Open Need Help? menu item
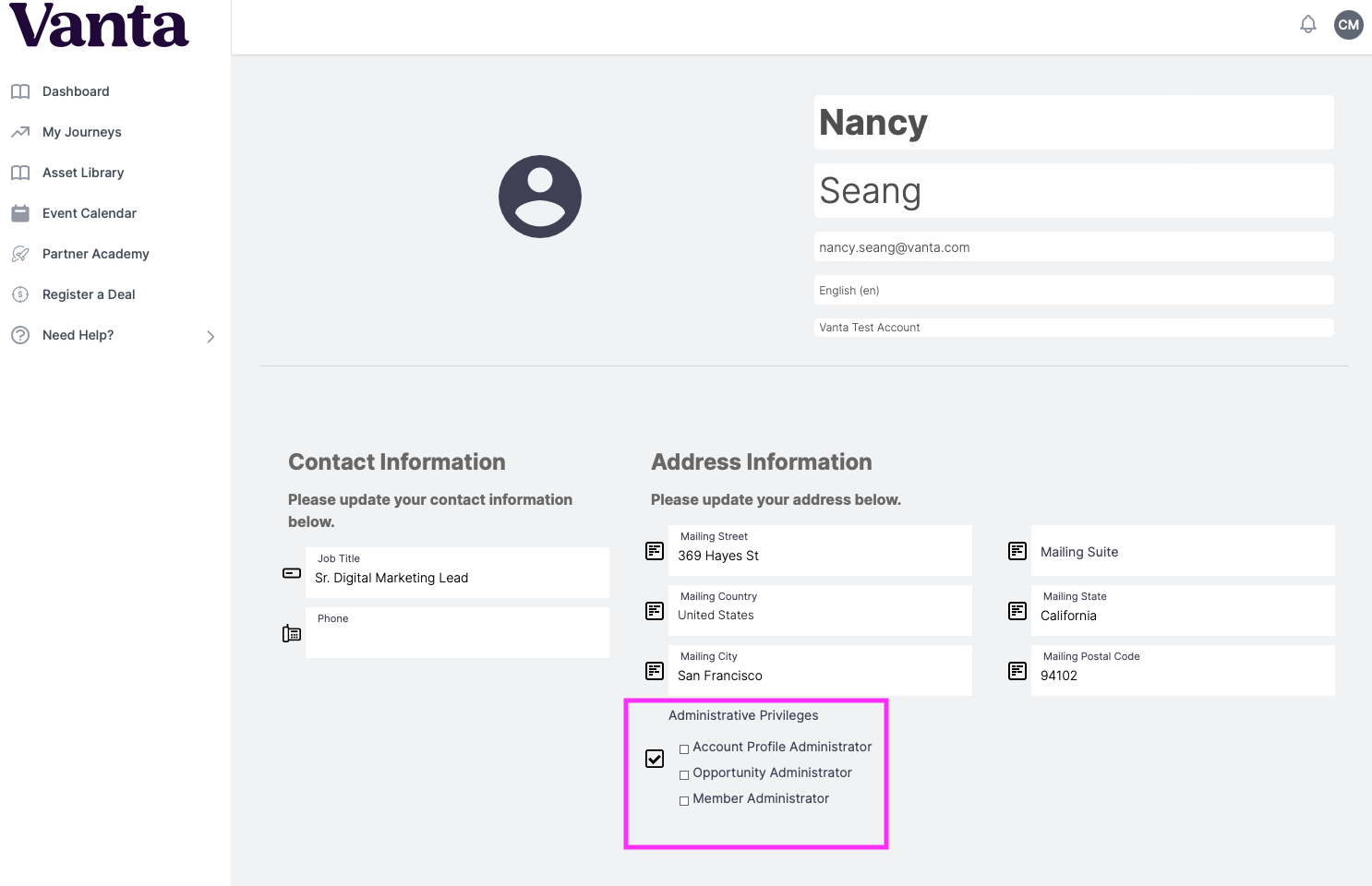Viewport: 1372px width, 886px height. [78, 335]
